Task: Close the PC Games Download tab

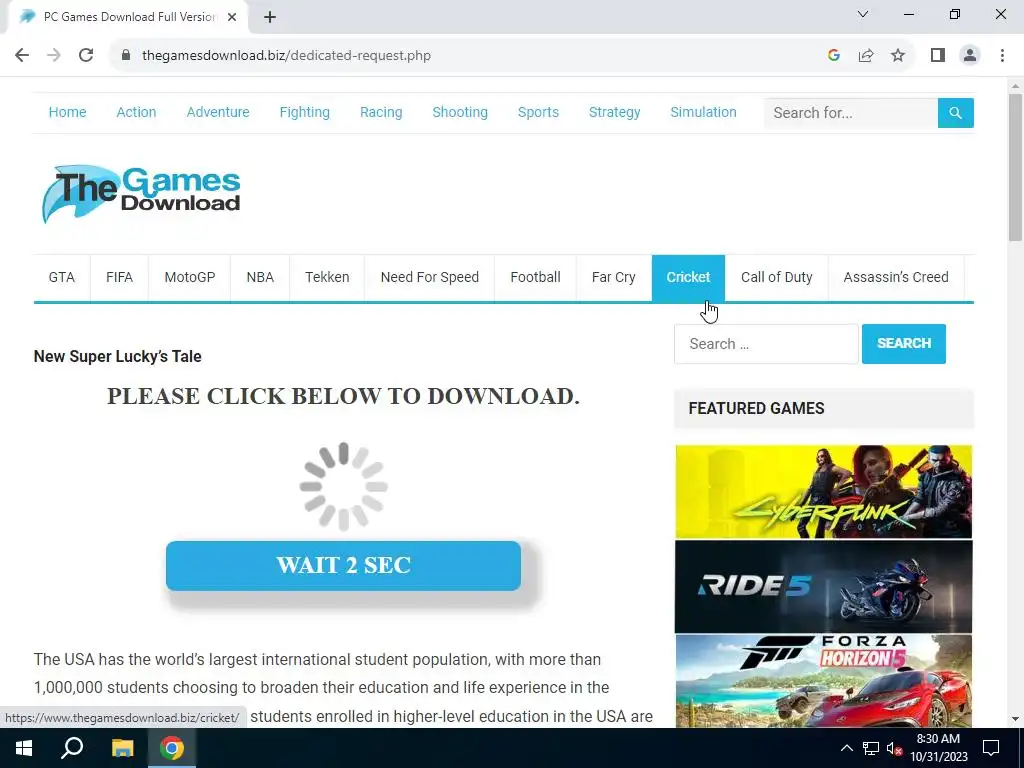Action: [232, 17]
